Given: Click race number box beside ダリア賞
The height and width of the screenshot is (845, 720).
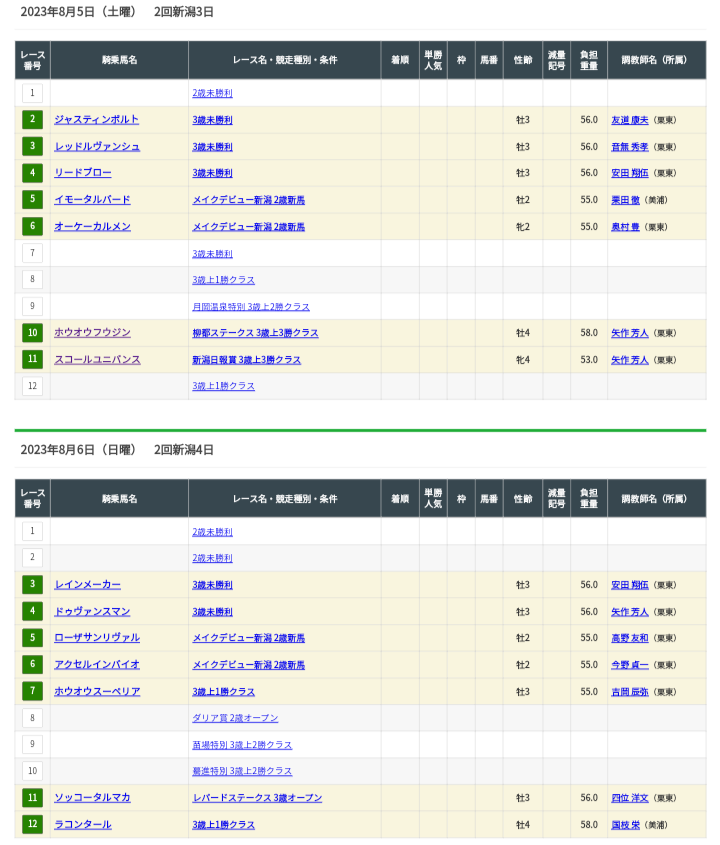Looking at the screenshot, I should [32, 718].
